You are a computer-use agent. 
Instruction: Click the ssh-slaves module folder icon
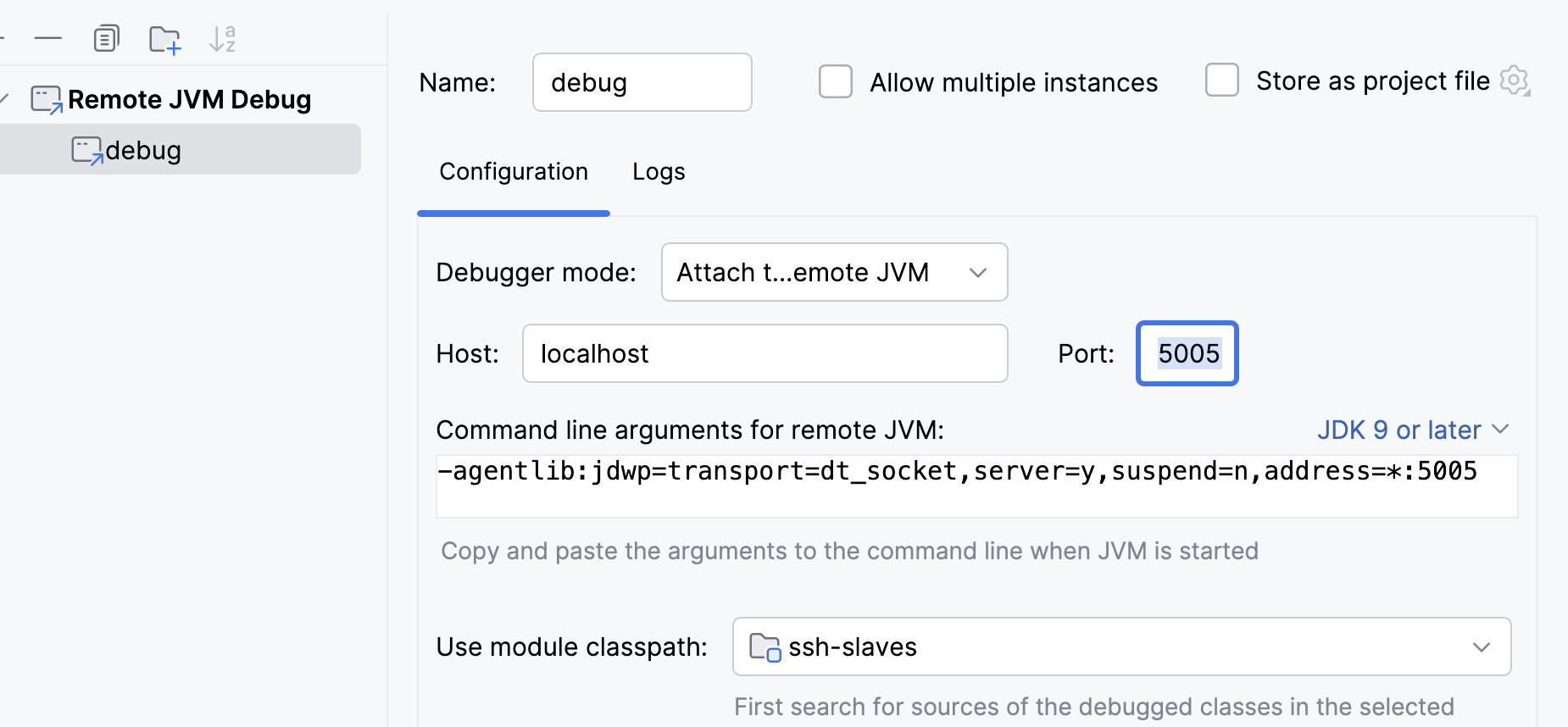(x=765, y=647)
